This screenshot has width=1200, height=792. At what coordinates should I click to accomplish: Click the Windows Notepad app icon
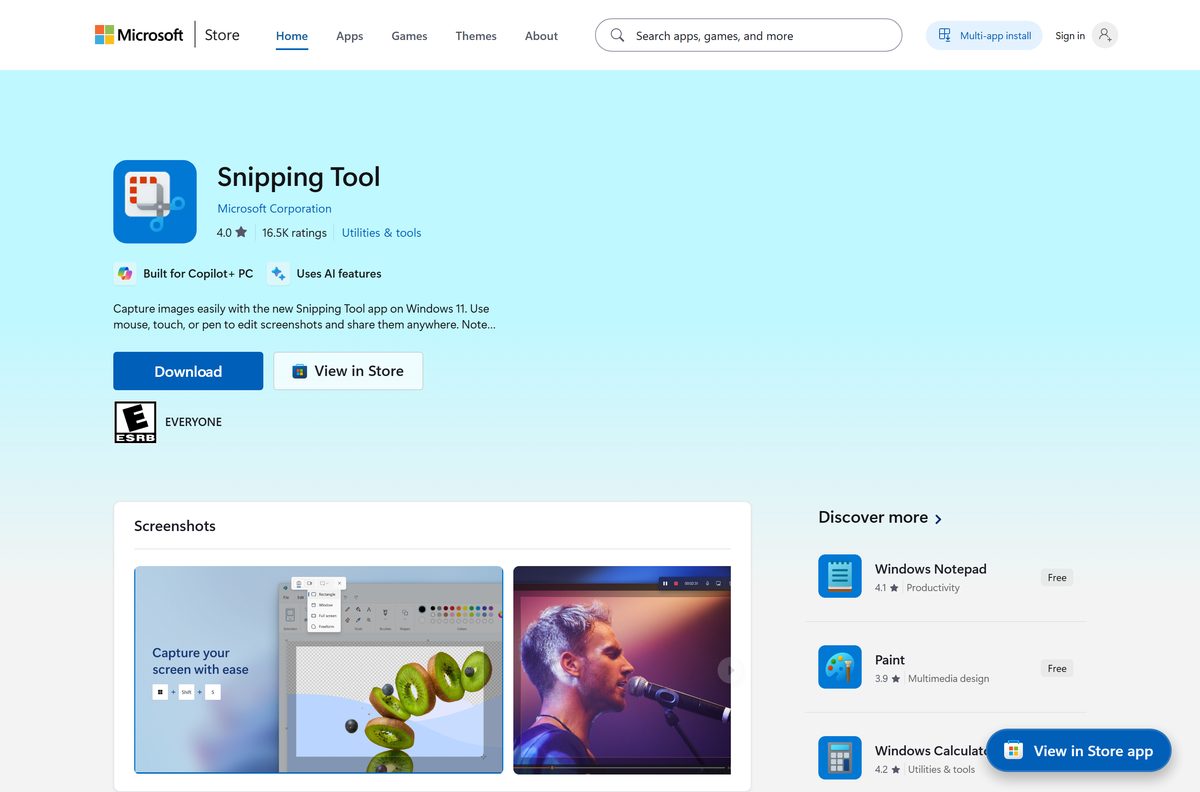click(839, 577)
